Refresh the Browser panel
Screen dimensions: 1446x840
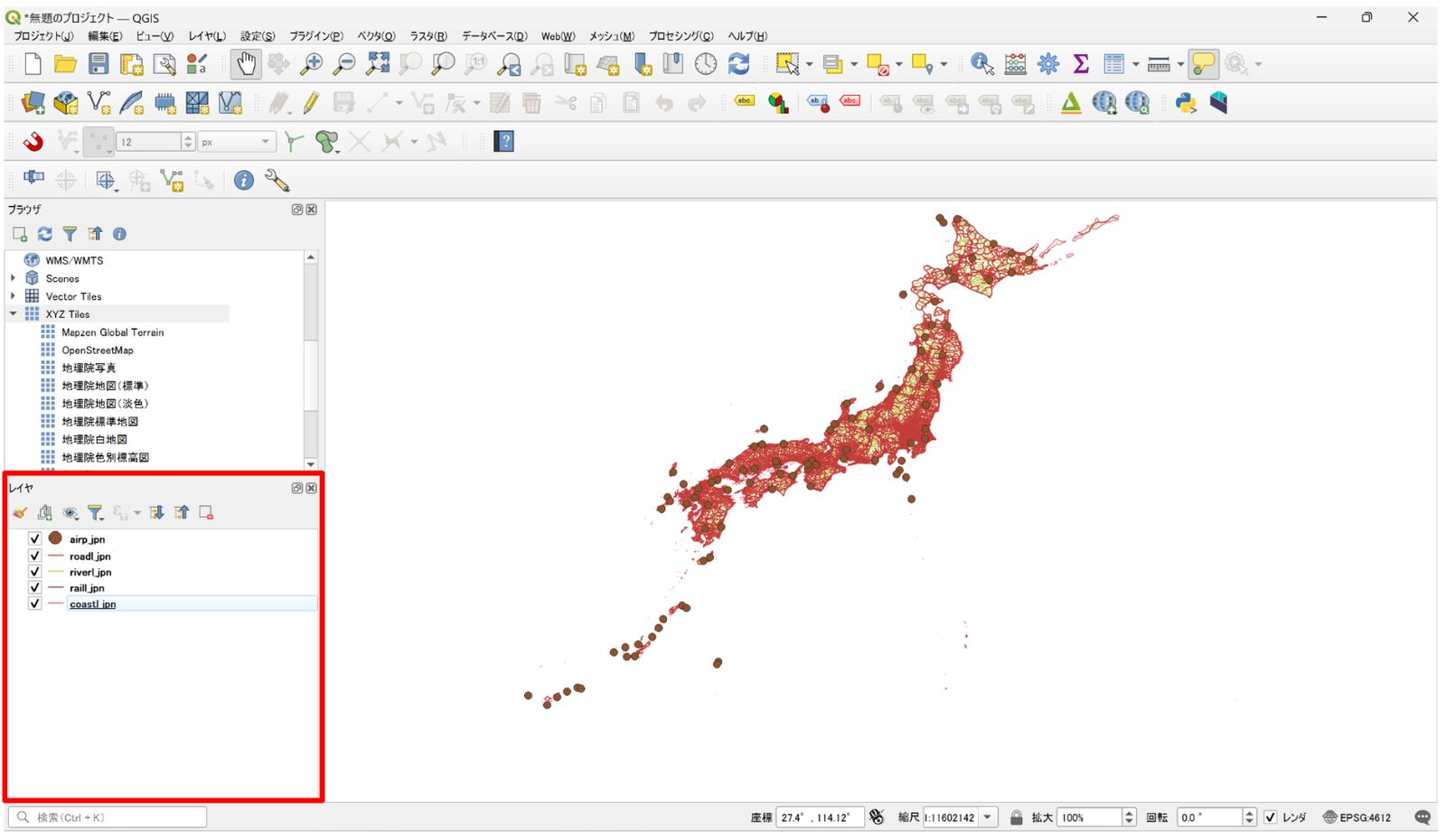pos(44,234)
